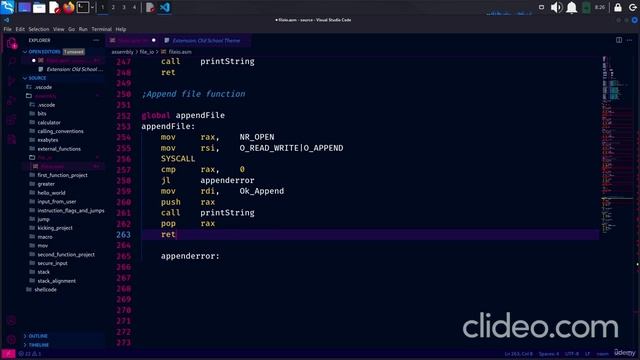Image resolution: width=640 pixels, height=360 pixels.
Task: Open the notifications bell in system tray
Action: tap(571, 7)
